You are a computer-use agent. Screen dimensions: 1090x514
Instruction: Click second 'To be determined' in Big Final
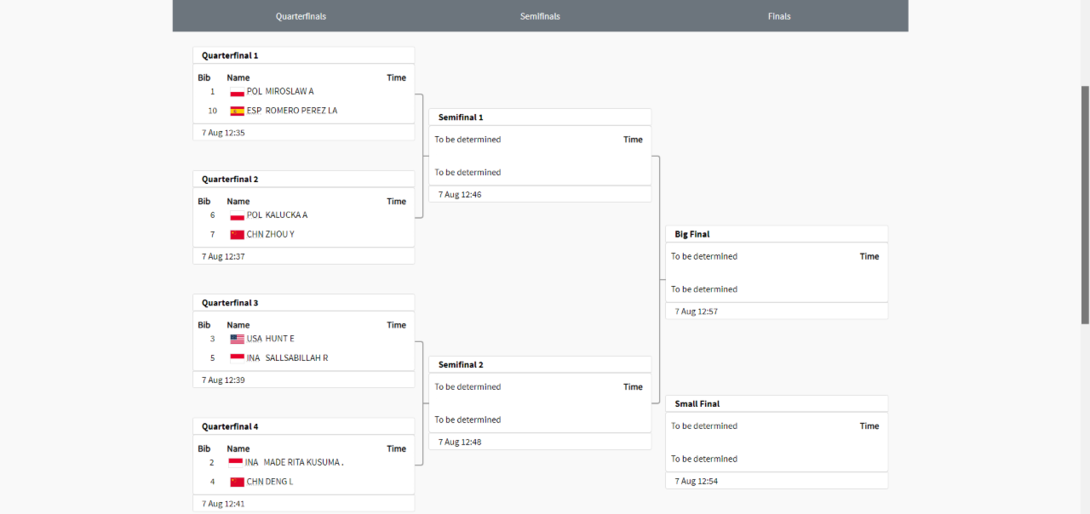[x=704, y=289]
